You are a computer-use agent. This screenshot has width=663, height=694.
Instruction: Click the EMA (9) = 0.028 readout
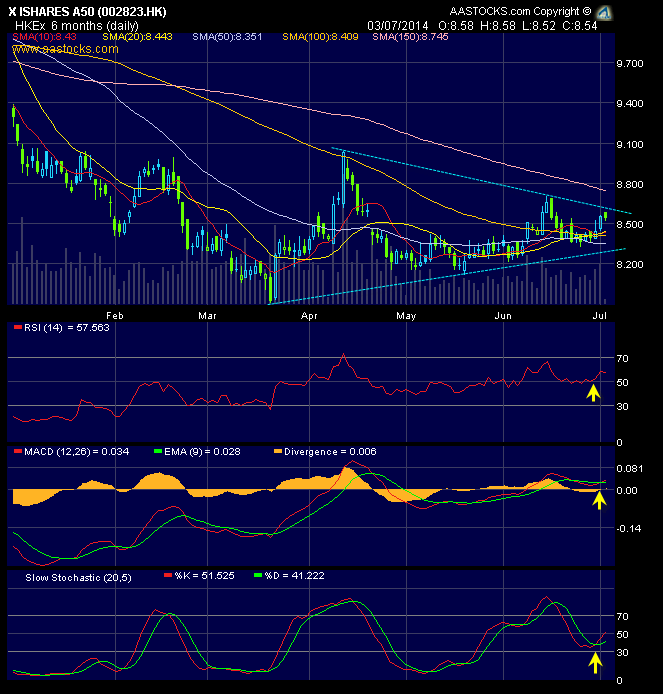(202, 452)
